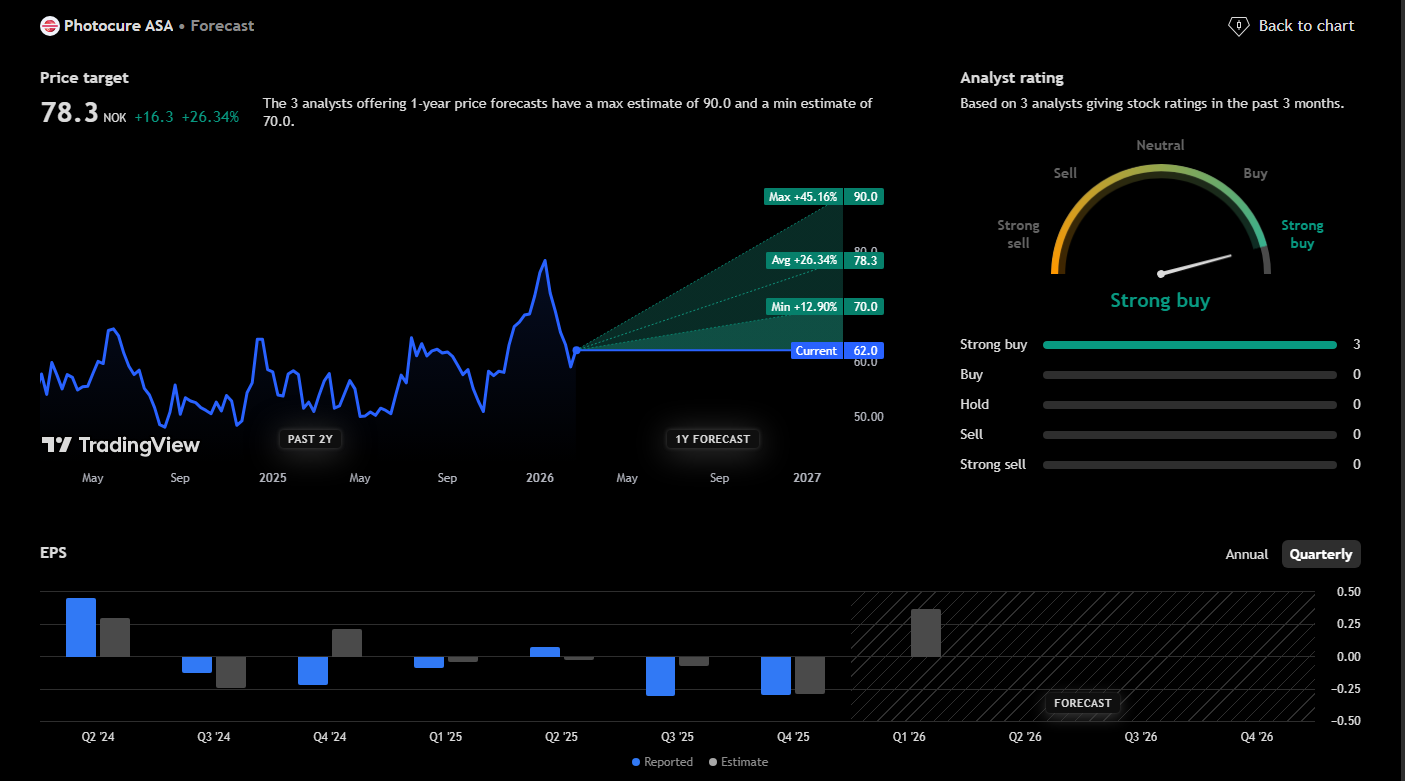The height and width of the screenshot is (781, 1405).
Task: Click the blue Reported legend dot
Action: (636, 762)
